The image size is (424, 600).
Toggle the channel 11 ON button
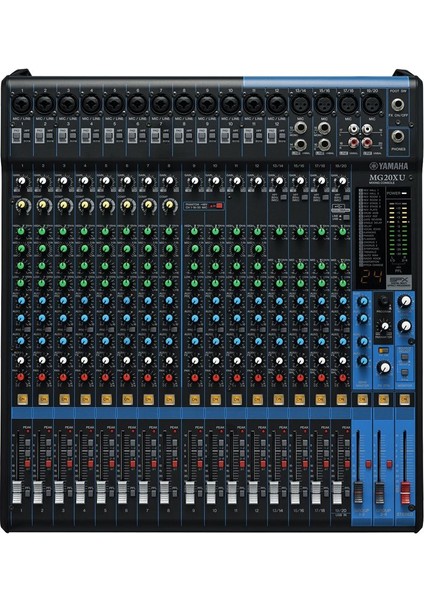[236, 399]
